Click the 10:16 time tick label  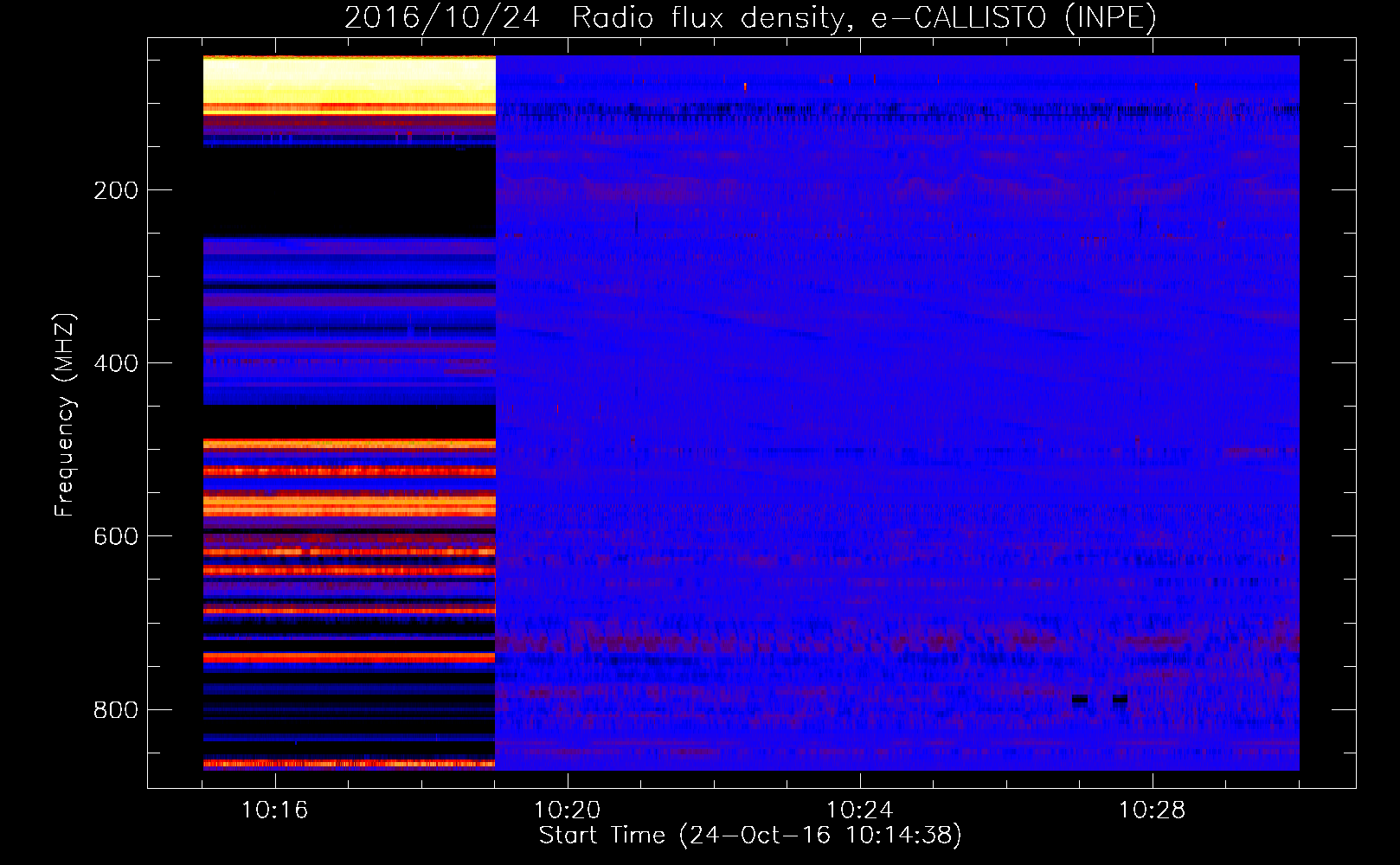point(274,810)
